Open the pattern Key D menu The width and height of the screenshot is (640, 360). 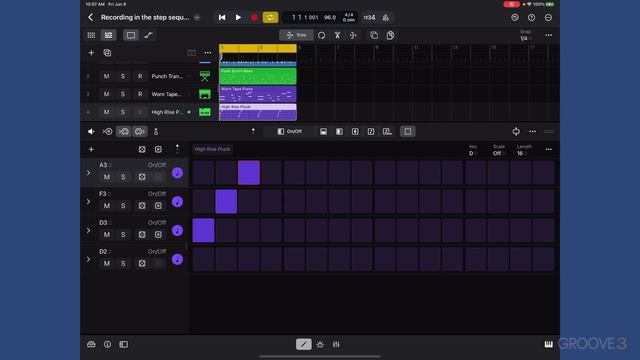[473, 150]
